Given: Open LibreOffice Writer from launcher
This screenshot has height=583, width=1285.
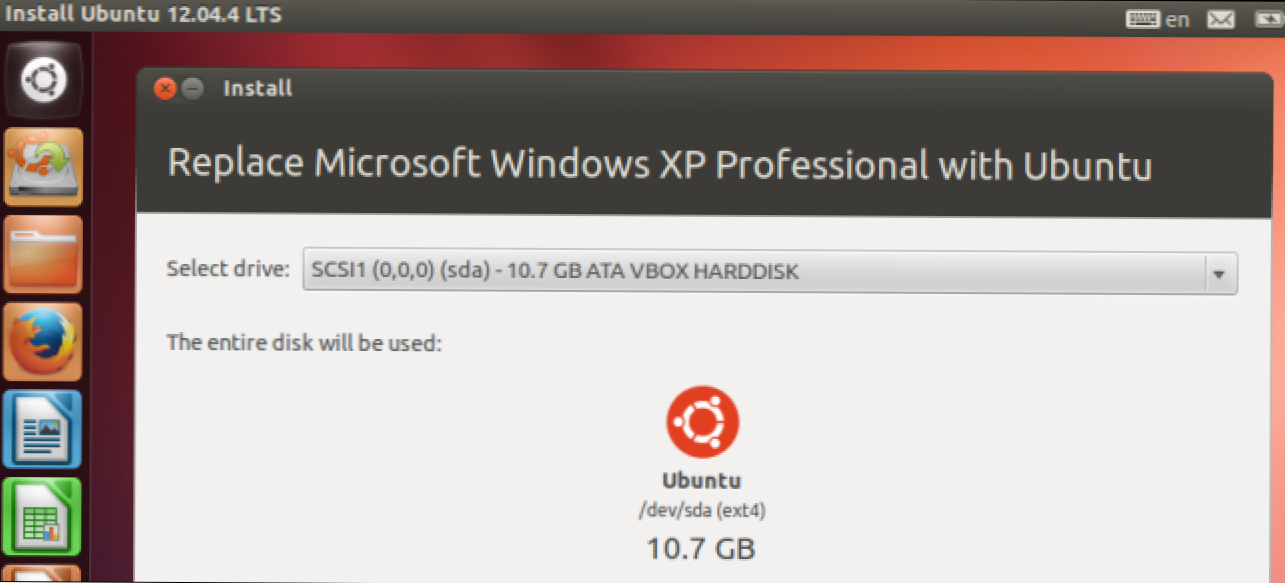Looking at the screenshot, I should (x=43, y=429).
